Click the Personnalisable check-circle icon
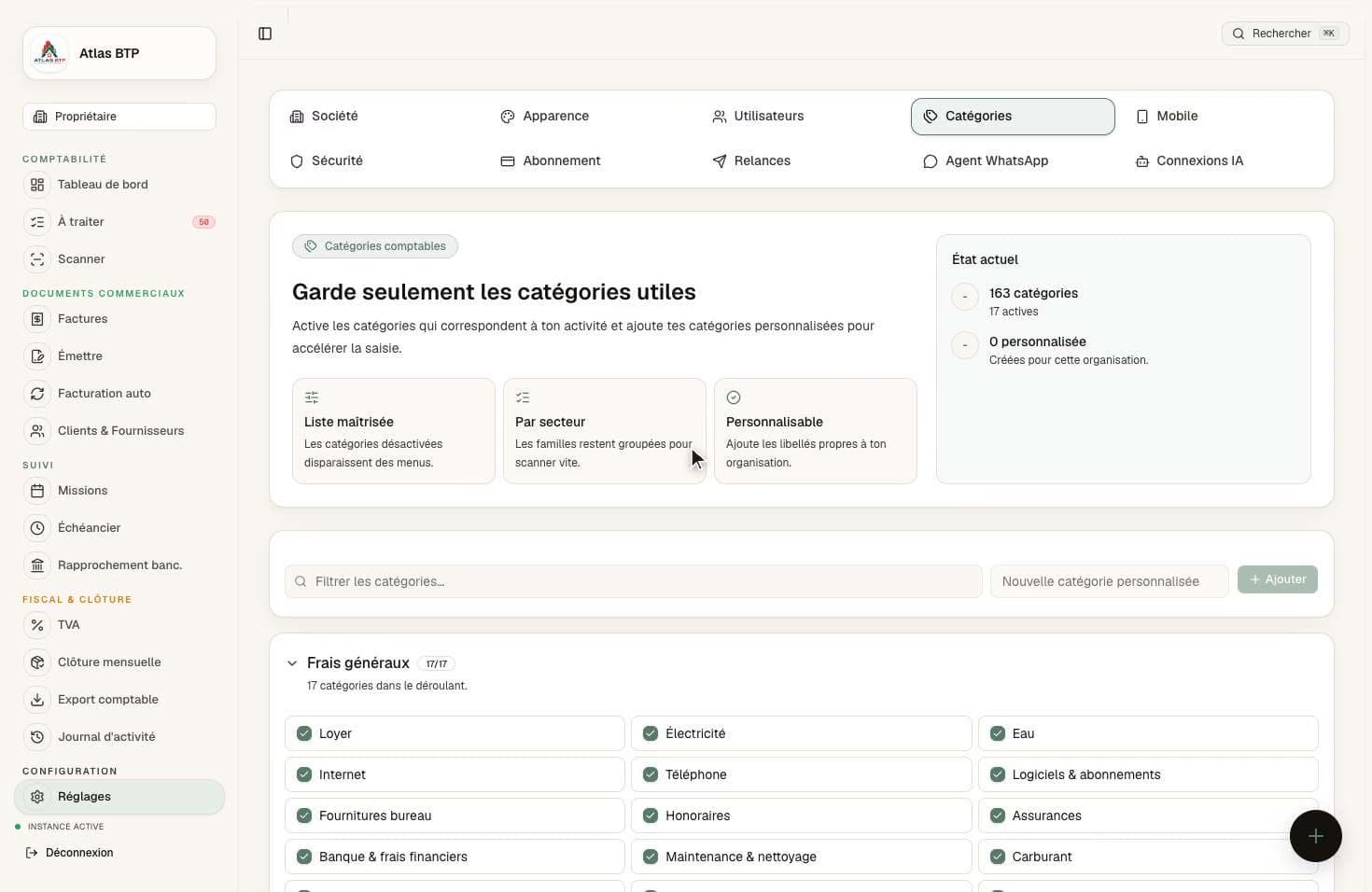The height and width of the screenshot is (892, 1372). (x=734, y=397)
